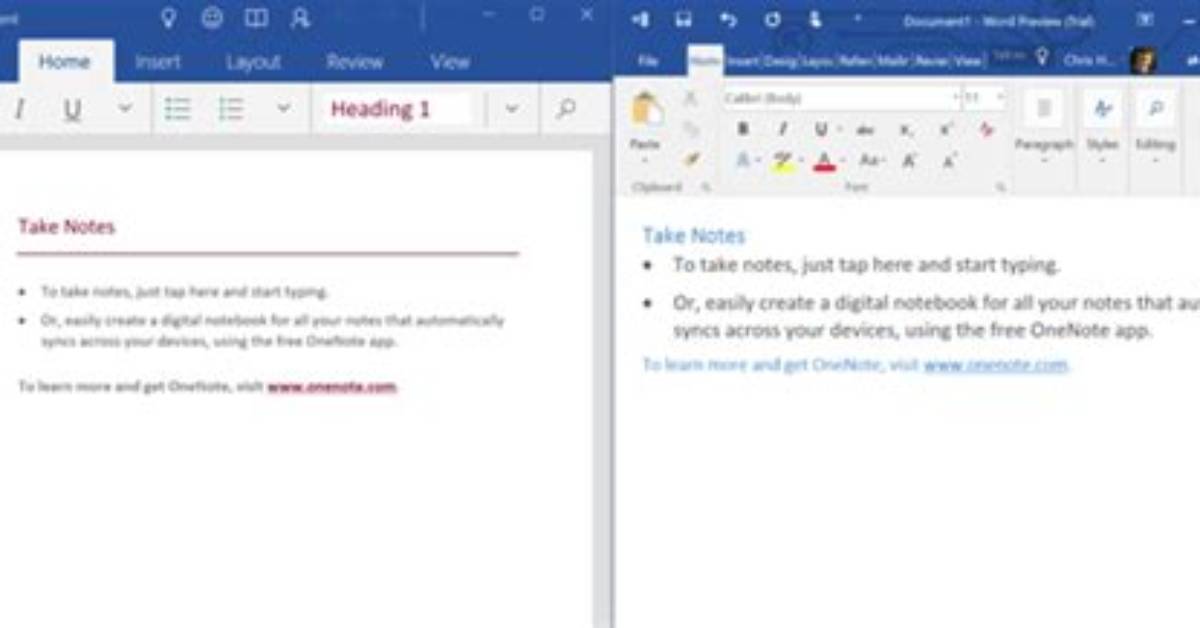Switch to Read mode with the book icon in the left window
This screenshot has width=1200, height=628.
pyautogui.click(x=256, y=17)
